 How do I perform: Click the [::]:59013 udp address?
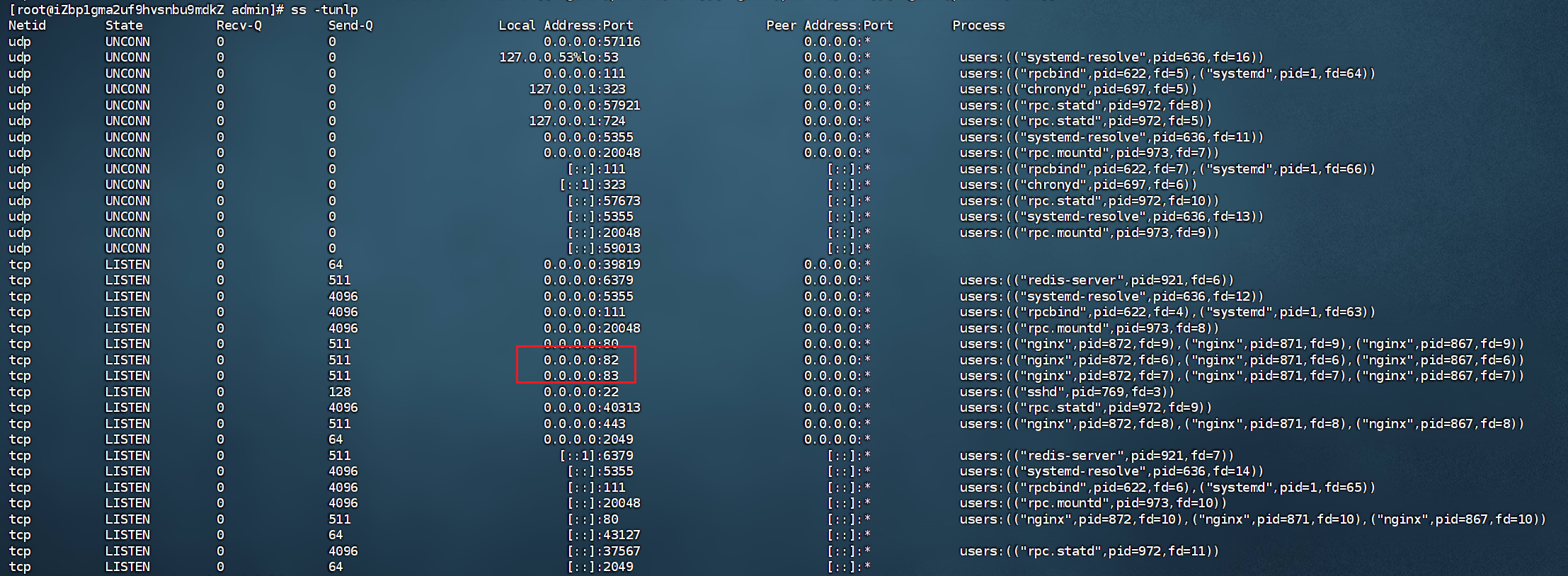pyautogui.click(x=603, y=248)
